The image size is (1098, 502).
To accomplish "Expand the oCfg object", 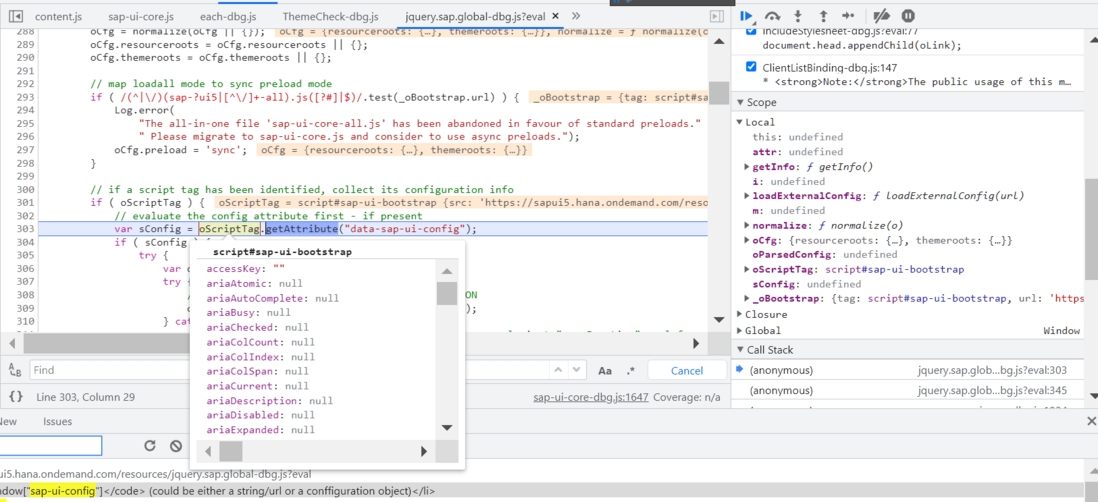I will coord(747,240).
